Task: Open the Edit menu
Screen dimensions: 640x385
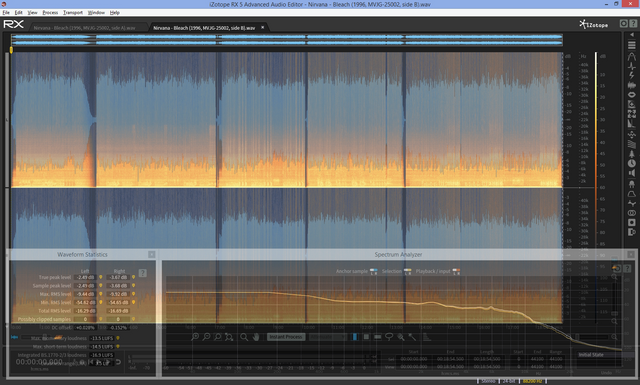Action: tap(19, 13)
